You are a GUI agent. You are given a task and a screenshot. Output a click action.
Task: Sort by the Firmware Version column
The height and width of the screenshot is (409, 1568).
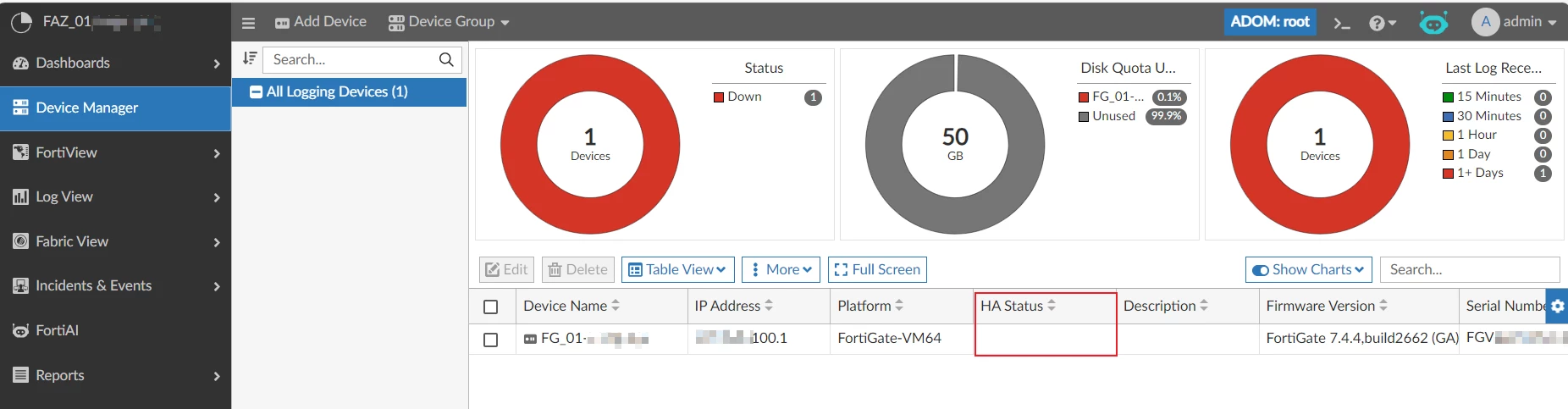click(x=1383, y=306)
